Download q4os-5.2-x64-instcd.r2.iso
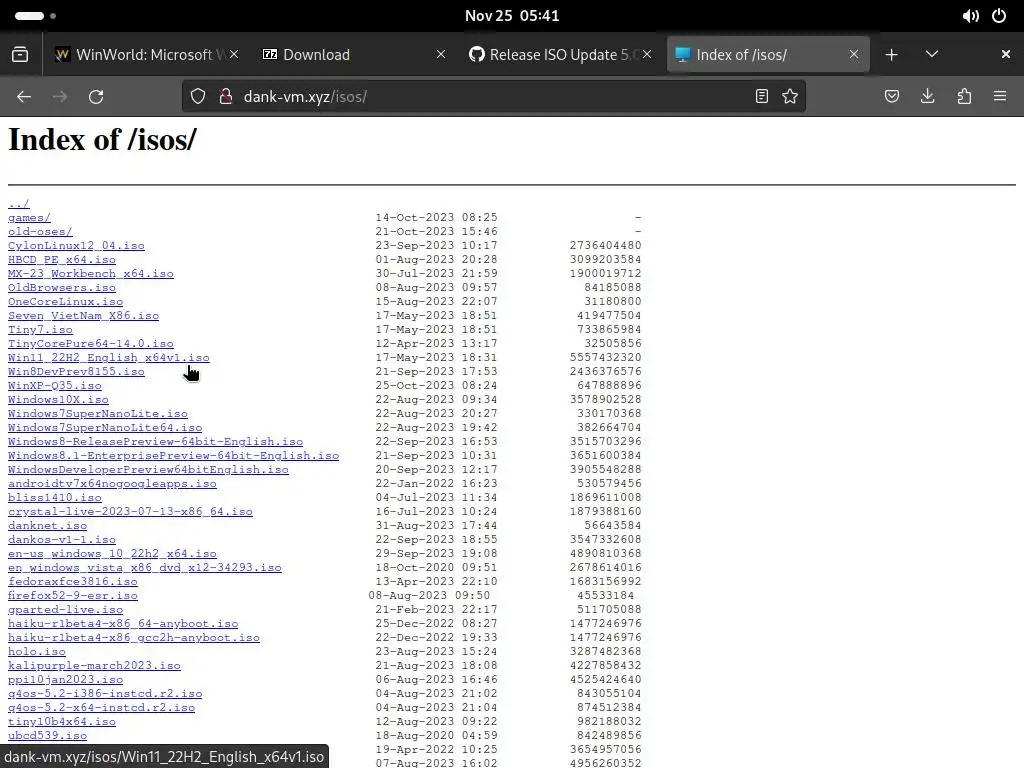Screen dimensions: 1024x768 coord(102,708)
